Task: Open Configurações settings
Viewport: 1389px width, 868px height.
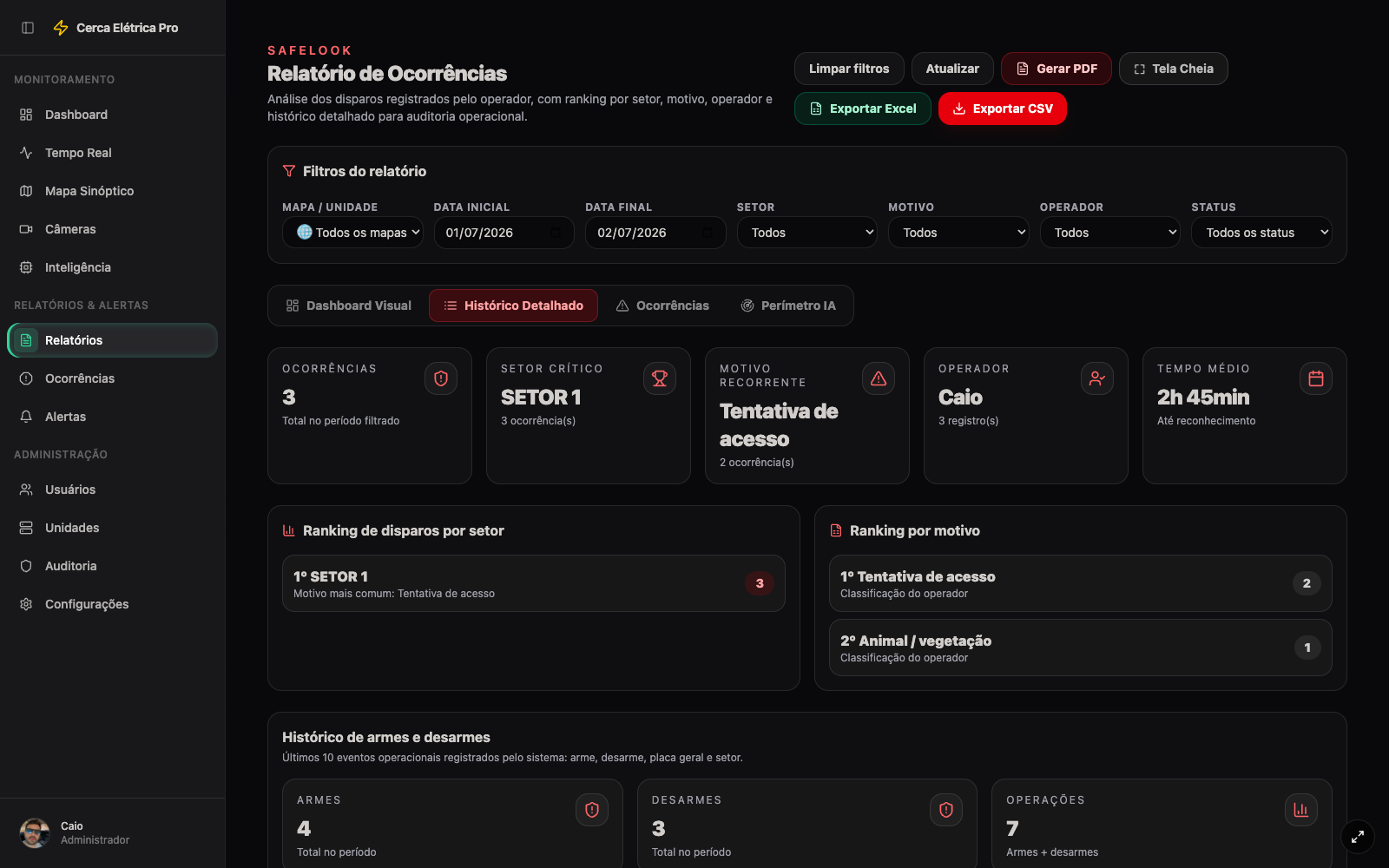Action: coord(112,604)
